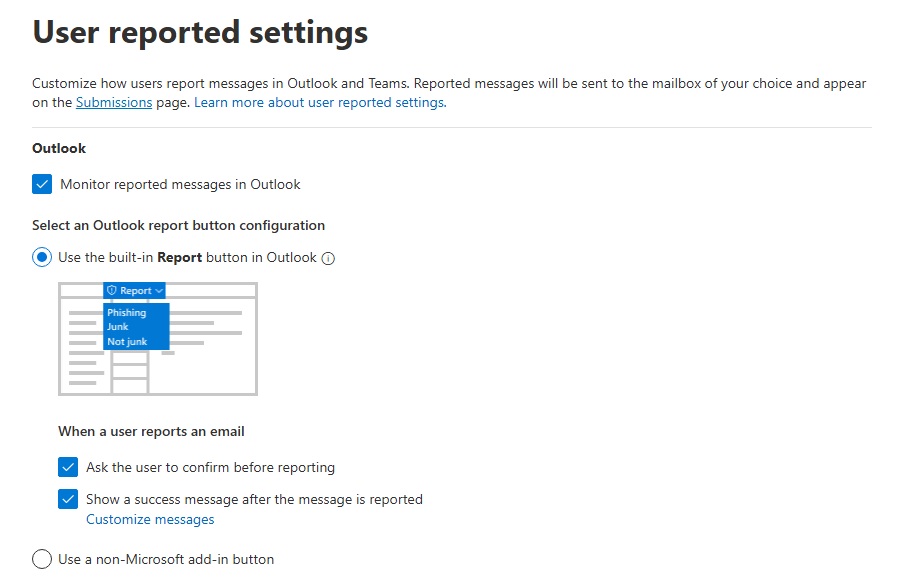Click Select an Outlook report button configuration label
Viewport: 900px width, 577px height.
pos(179,225)
